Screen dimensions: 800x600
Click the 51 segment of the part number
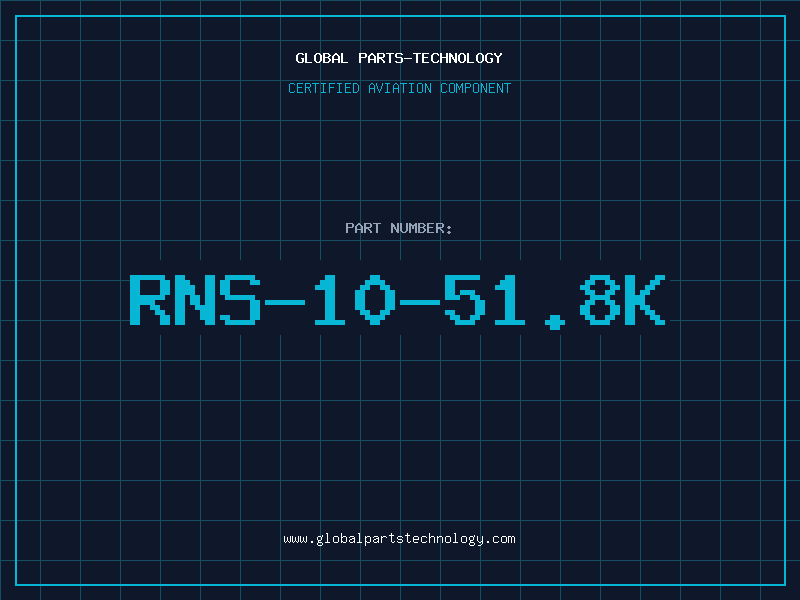(x=485, y=300)
